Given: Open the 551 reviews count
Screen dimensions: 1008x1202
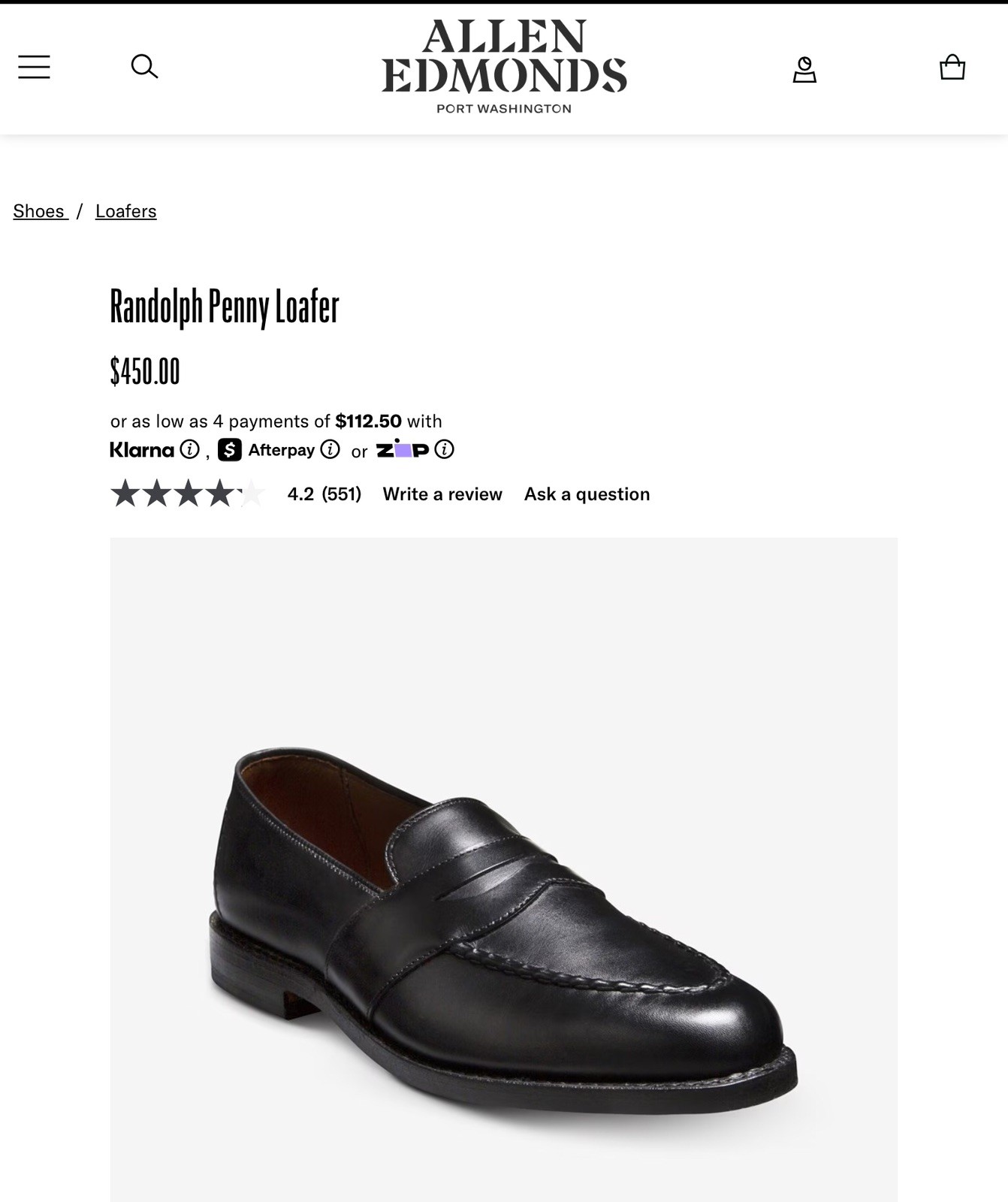Looking at the screenshot, I should click(342, 494).
